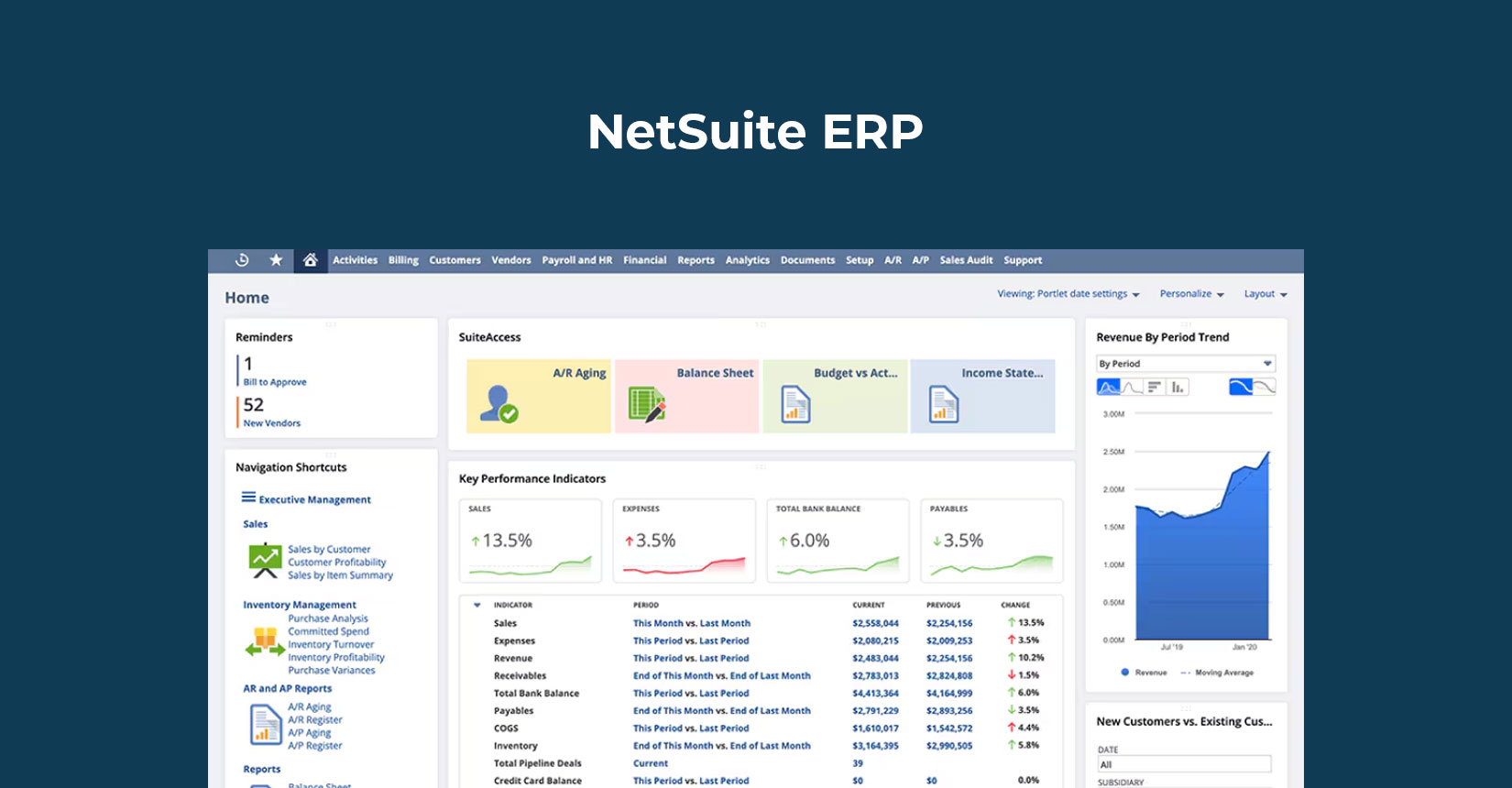The image size is (1512, 788).
Task: Open the A/R Register link
Action: point(315,720)
